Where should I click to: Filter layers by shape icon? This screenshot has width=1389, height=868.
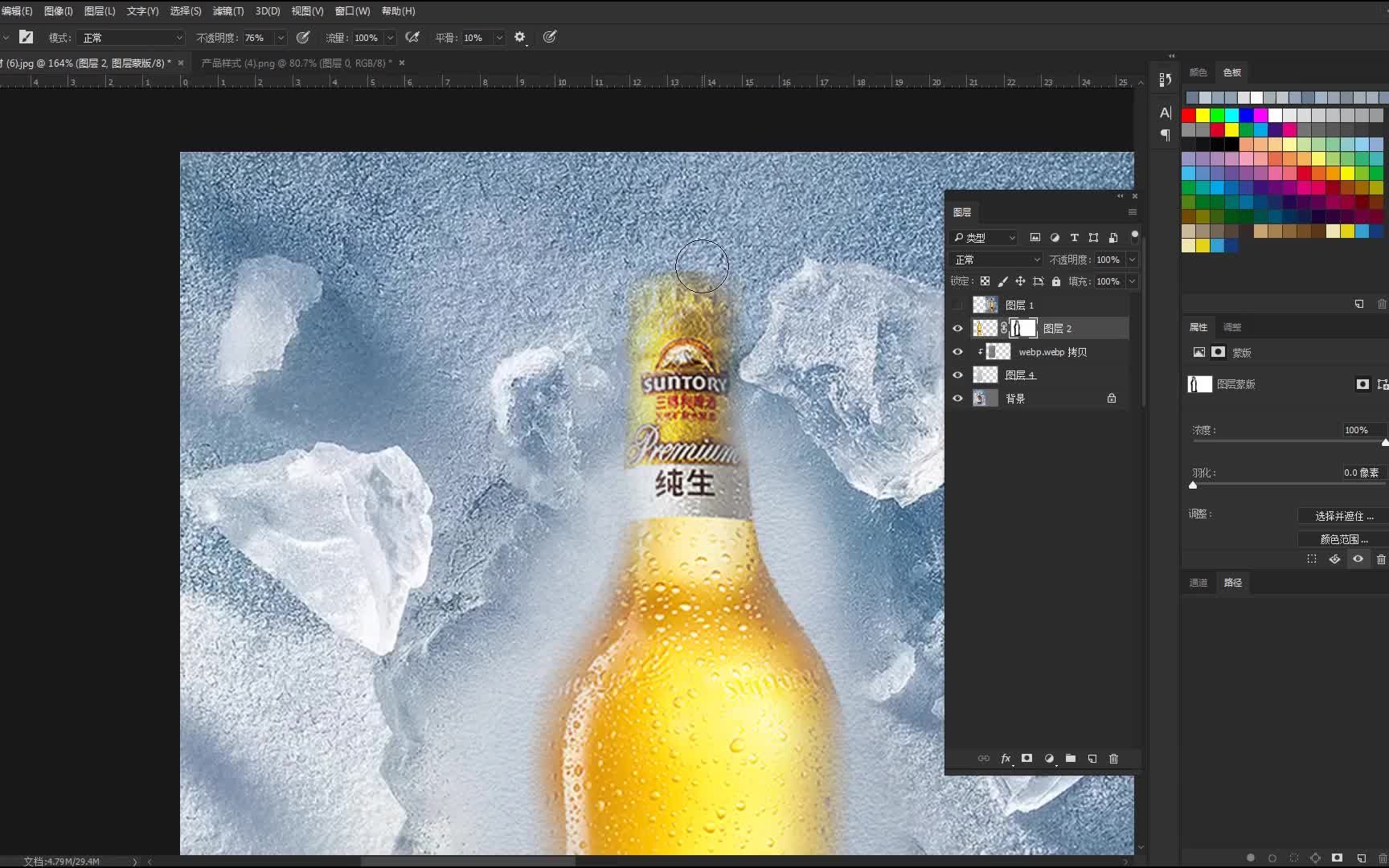pyautogui.click(x=1093, y=238)
